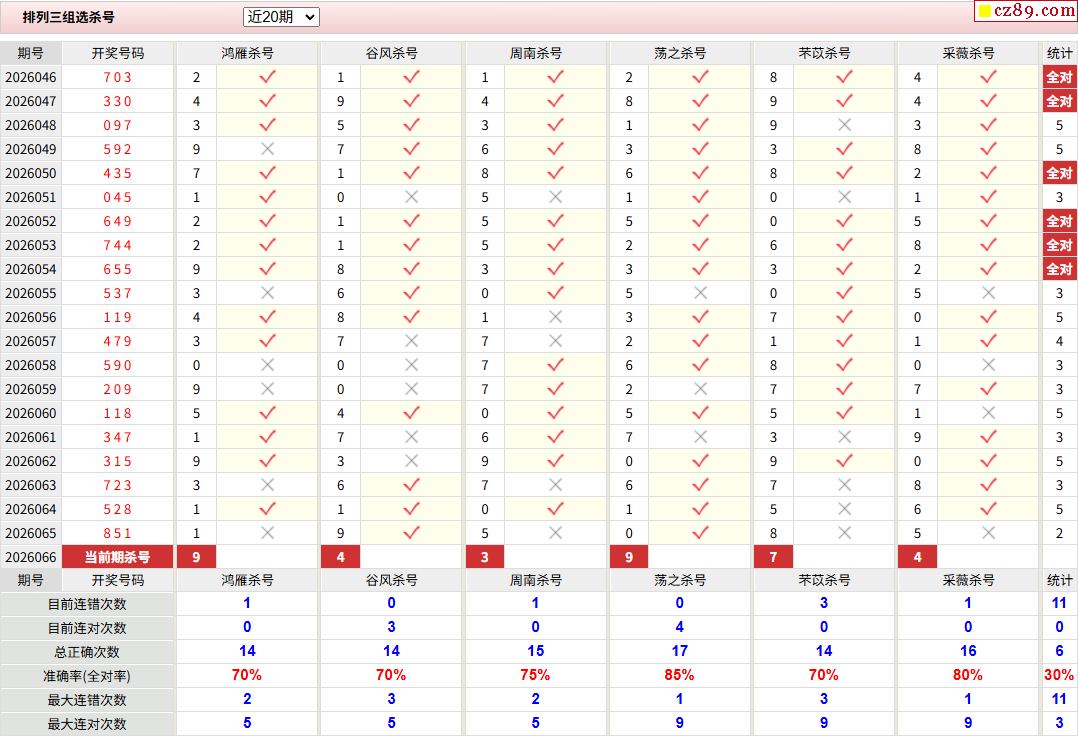Click draw number 703 for period 2026046
Image resolution: width=1078 pixels, height=738 pixels.
pyautogui.click(x=117, y=77)
